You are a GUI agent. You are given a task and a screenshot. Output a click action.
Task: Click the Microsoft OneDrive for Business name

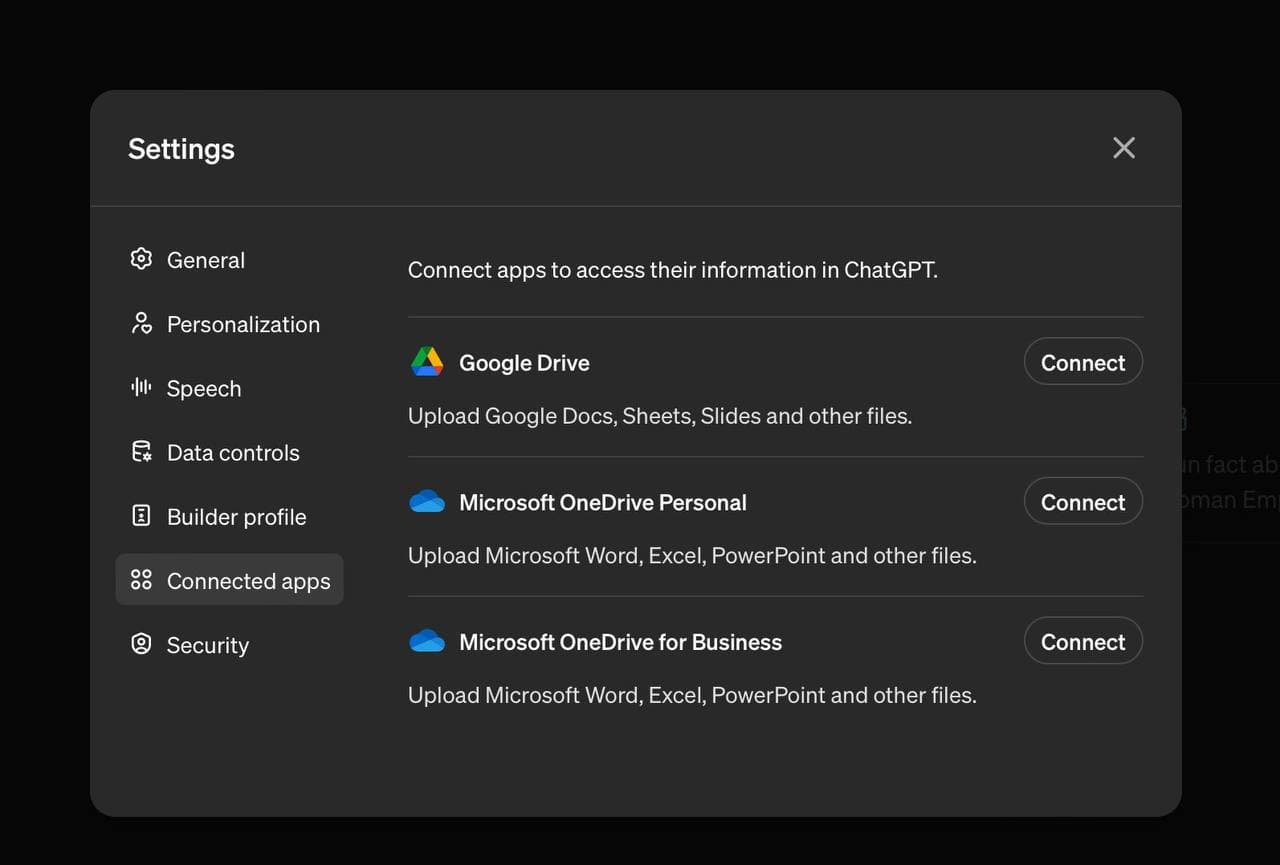coord(620,642)
